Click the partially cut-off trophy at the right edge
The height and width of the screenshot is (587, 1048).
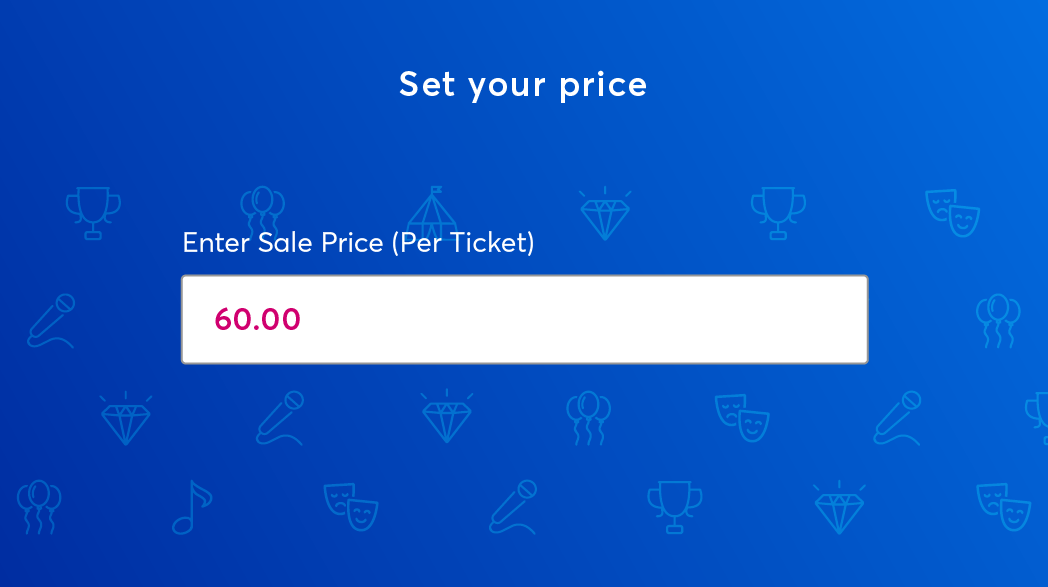point(1037,419)
